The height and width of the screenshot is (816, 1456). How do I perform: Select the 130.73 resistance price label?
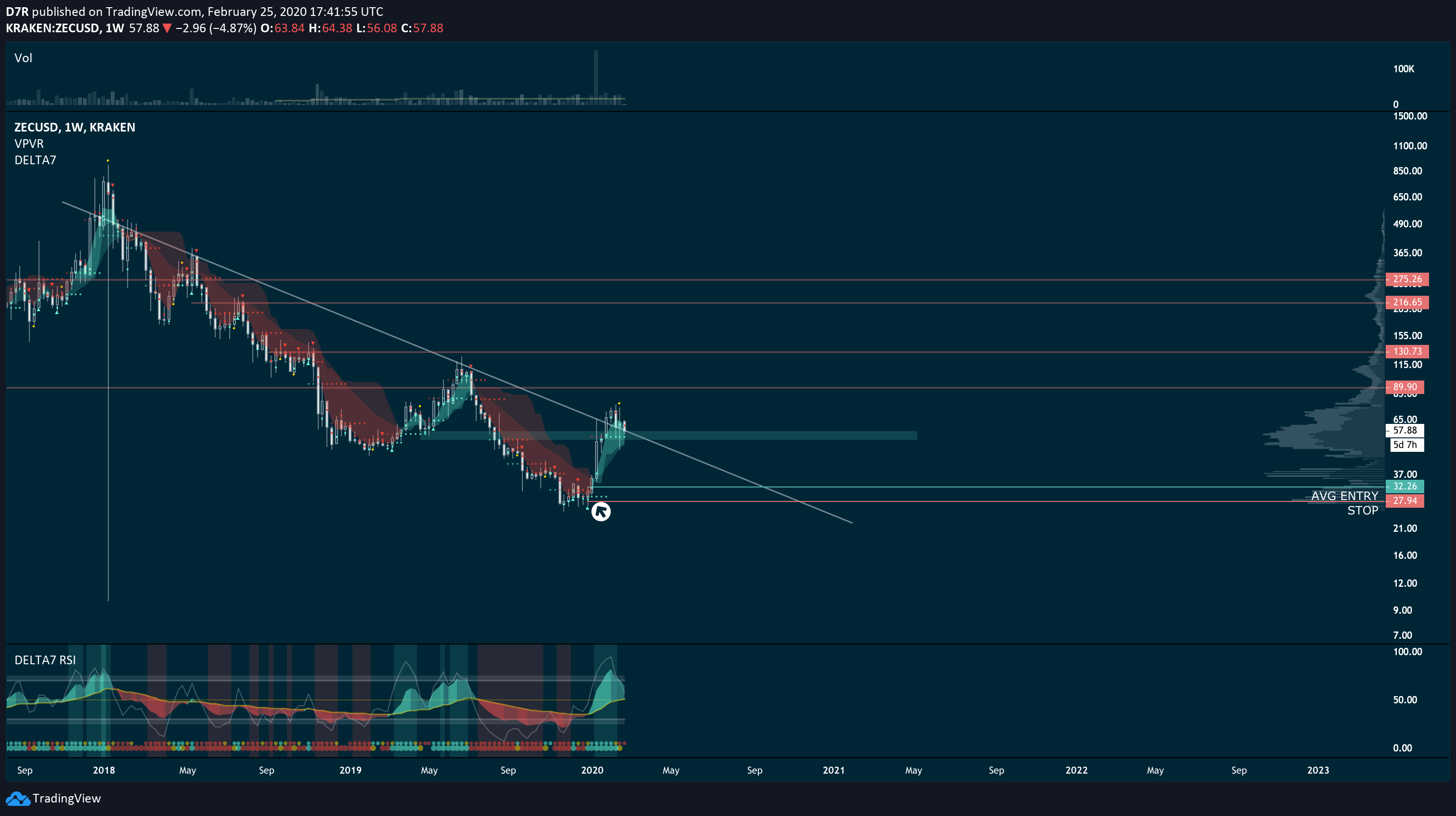[1407, 352]
